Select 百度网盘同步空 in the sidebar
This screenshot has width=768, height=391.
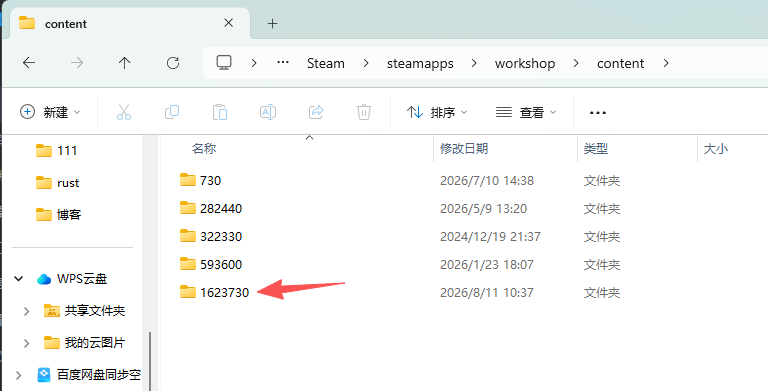click(x=89, y=375)
